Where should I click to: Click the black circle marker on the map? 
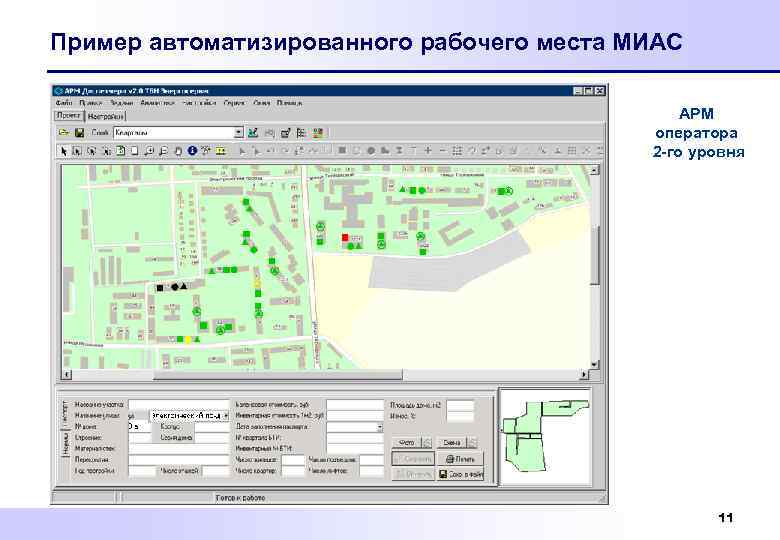point(175,287)
